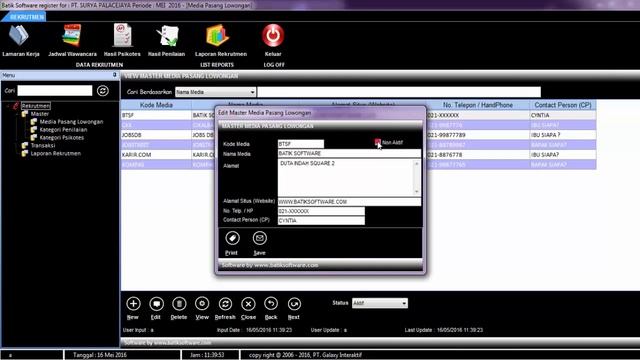Click the No. Telepon / HandPhone column header
This screenshot has width=640, height=360.
(x=478, y=105)
